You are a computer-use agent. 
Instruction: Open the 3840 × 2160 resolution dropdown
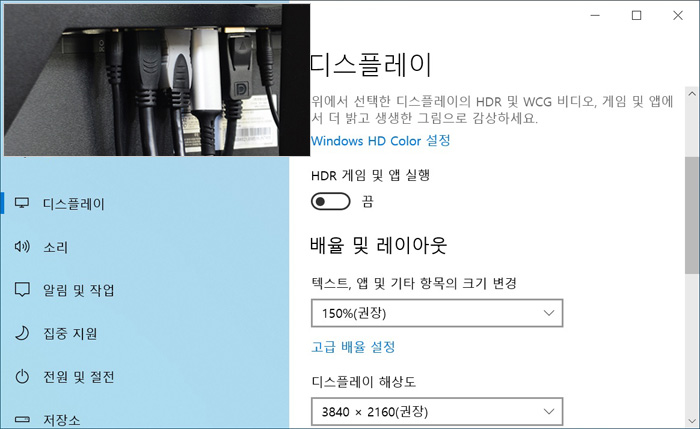(x=437, y=411)
